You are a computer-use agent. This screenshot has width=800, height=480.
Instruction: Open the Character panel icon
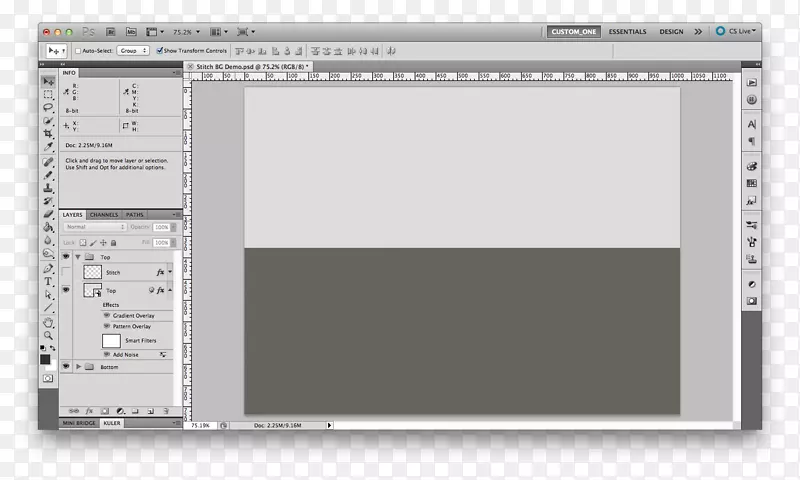(752, 124)
